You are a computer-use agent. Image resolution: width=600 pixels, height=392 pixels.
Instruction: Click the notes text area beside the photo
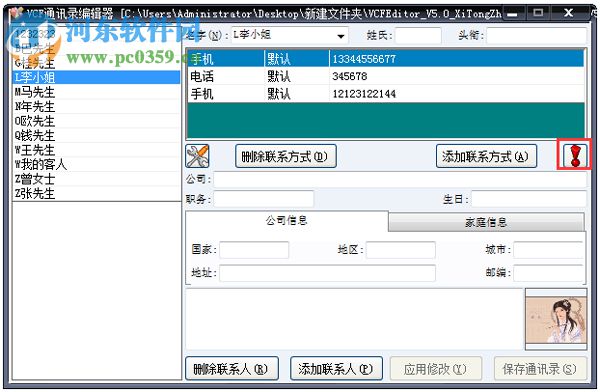pyautogui.click(x=355, y=319)
